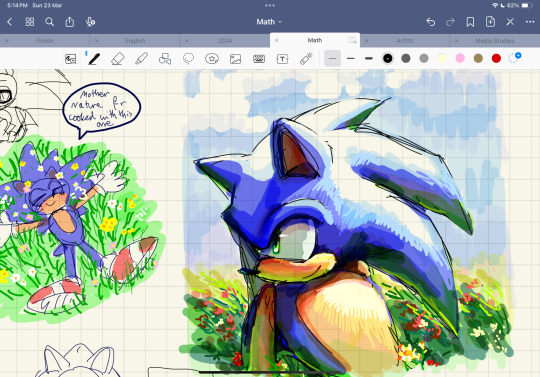Switch to the Arttttt tab
The image size is (540, 377).
point(405,41)
